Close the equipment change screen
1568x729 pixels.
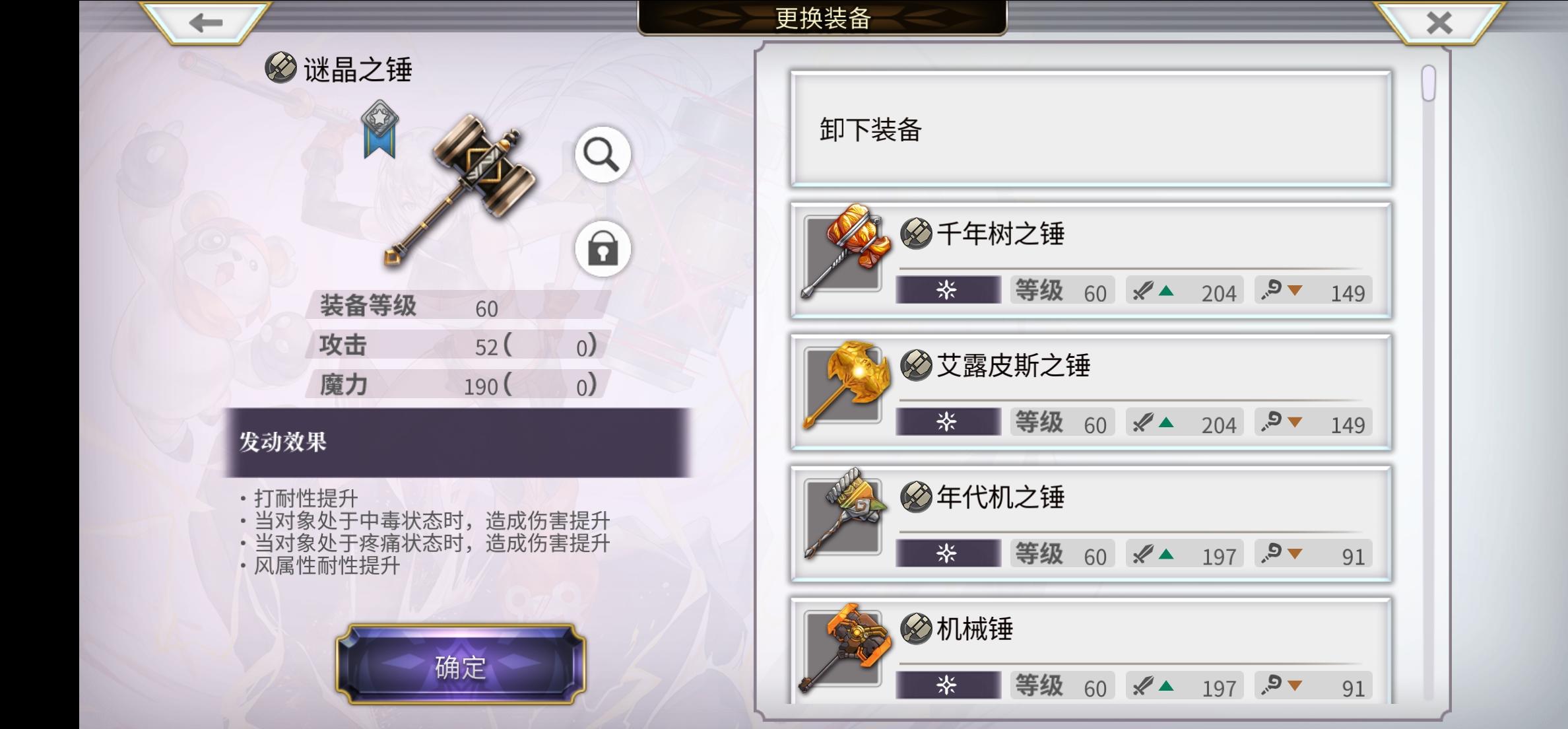(1439, 23)
